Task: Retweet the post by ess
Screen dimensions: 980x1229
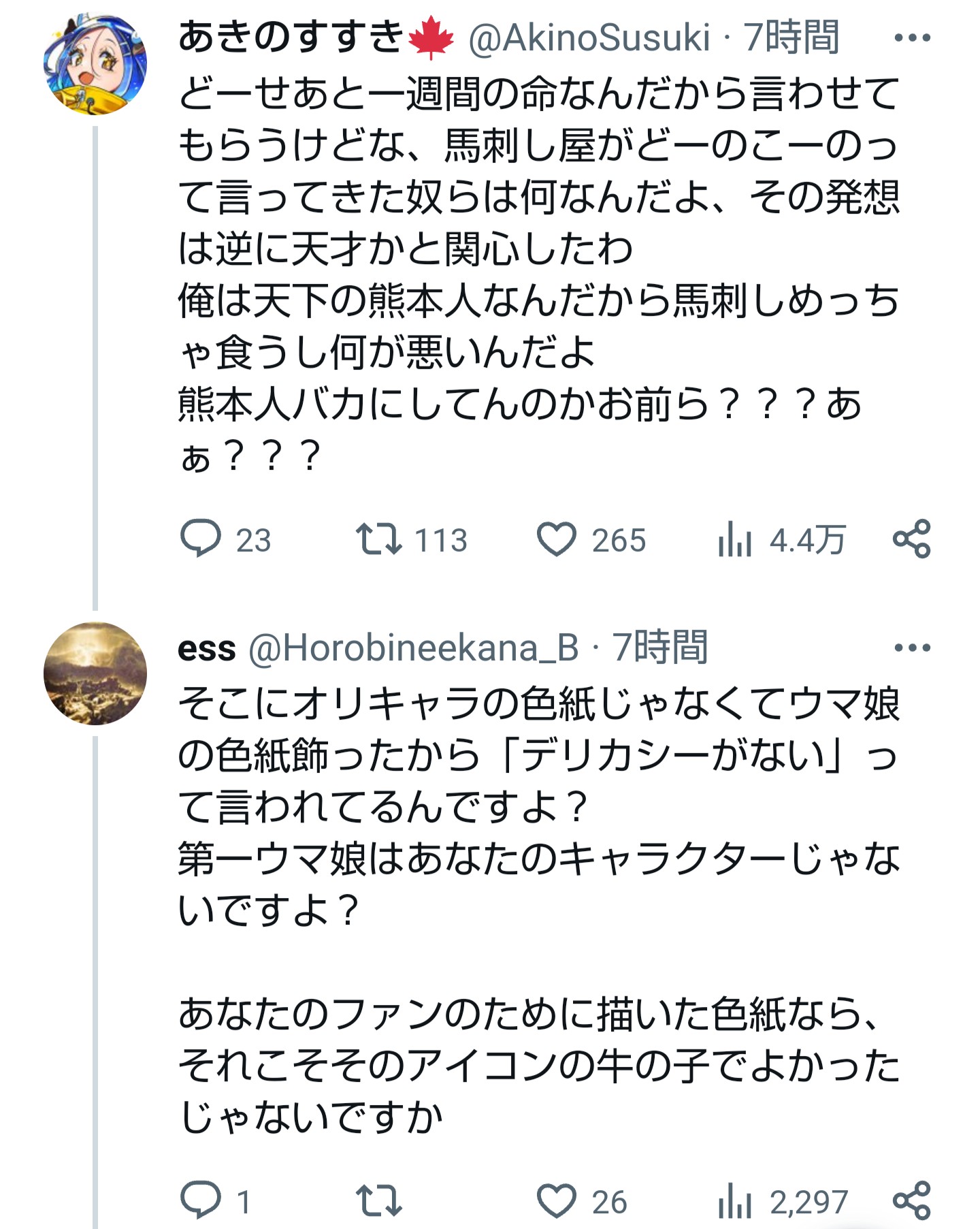Action: click(x=379, y=1201)
